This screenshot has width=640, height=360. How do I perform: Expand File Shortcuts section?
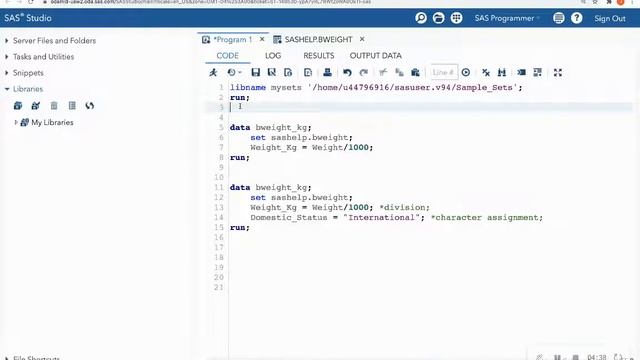[x=7, y=358]
